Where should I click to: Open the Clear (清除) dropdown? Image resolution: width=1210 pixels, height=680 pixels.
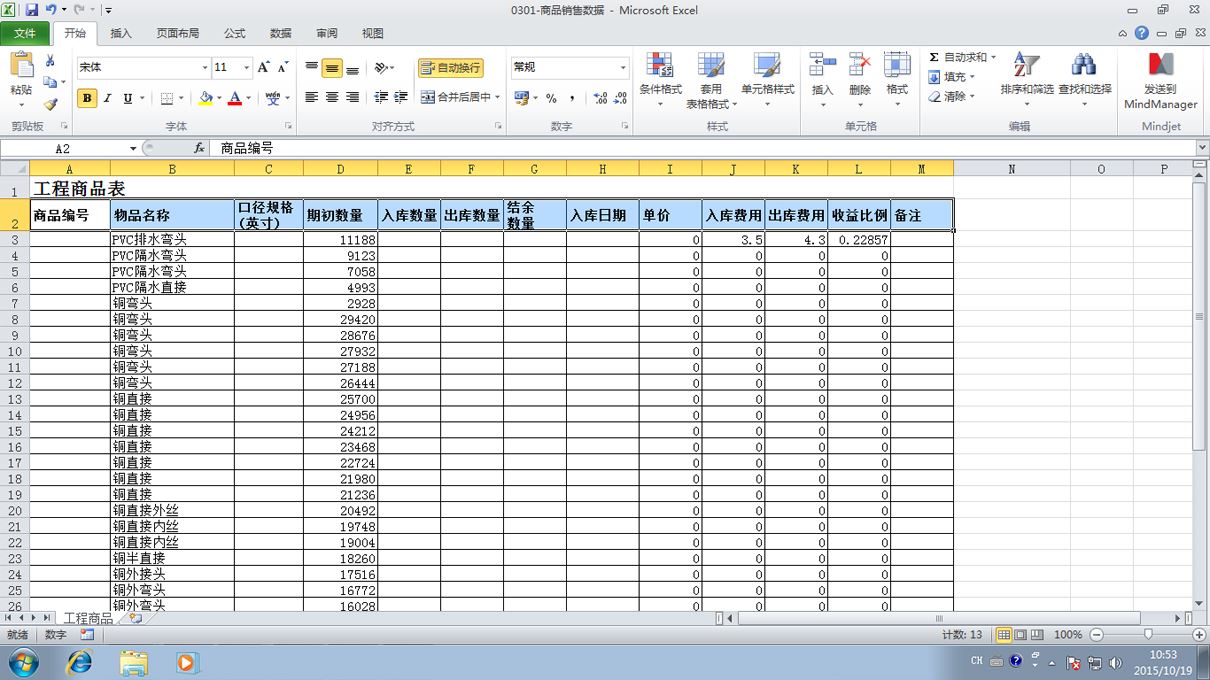click(950, 97)
